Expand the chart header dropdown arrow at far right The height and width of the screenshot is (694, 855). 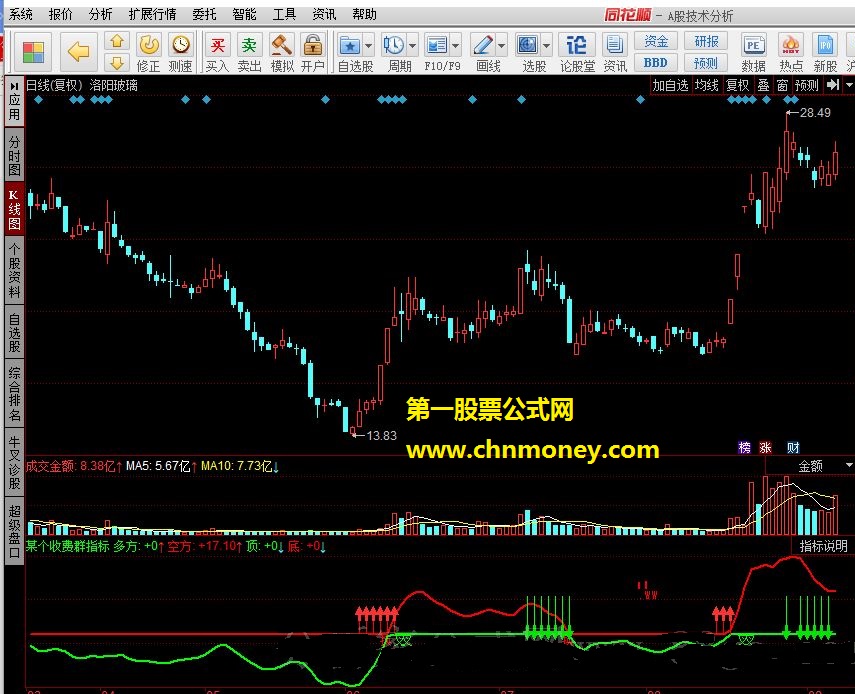pyautogui.click(x=849, y=85)
